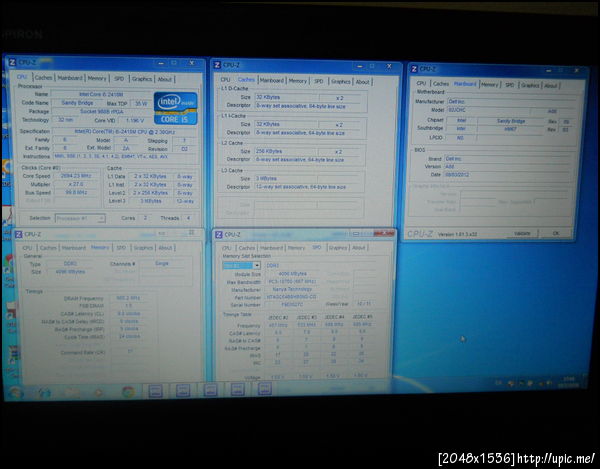Click the Channels # 'Single' value

coord(162,264)
